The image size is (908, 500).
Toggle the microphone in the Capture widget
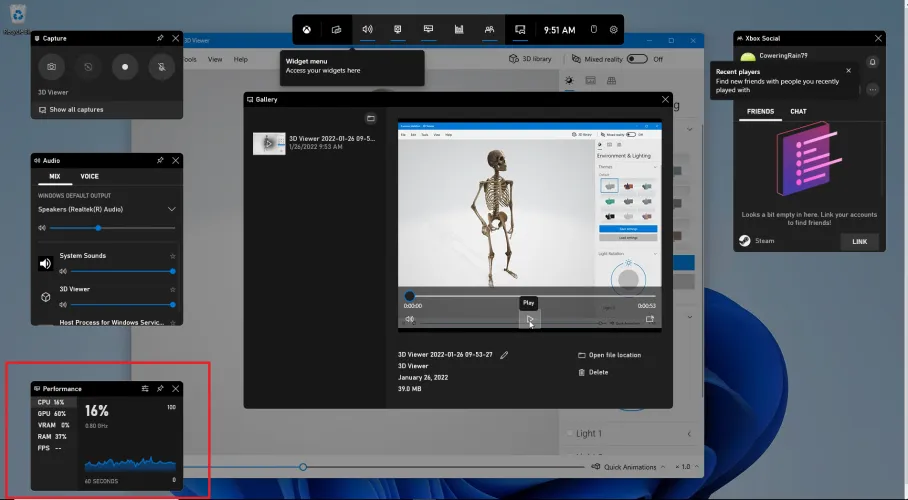tap(161, 68)
